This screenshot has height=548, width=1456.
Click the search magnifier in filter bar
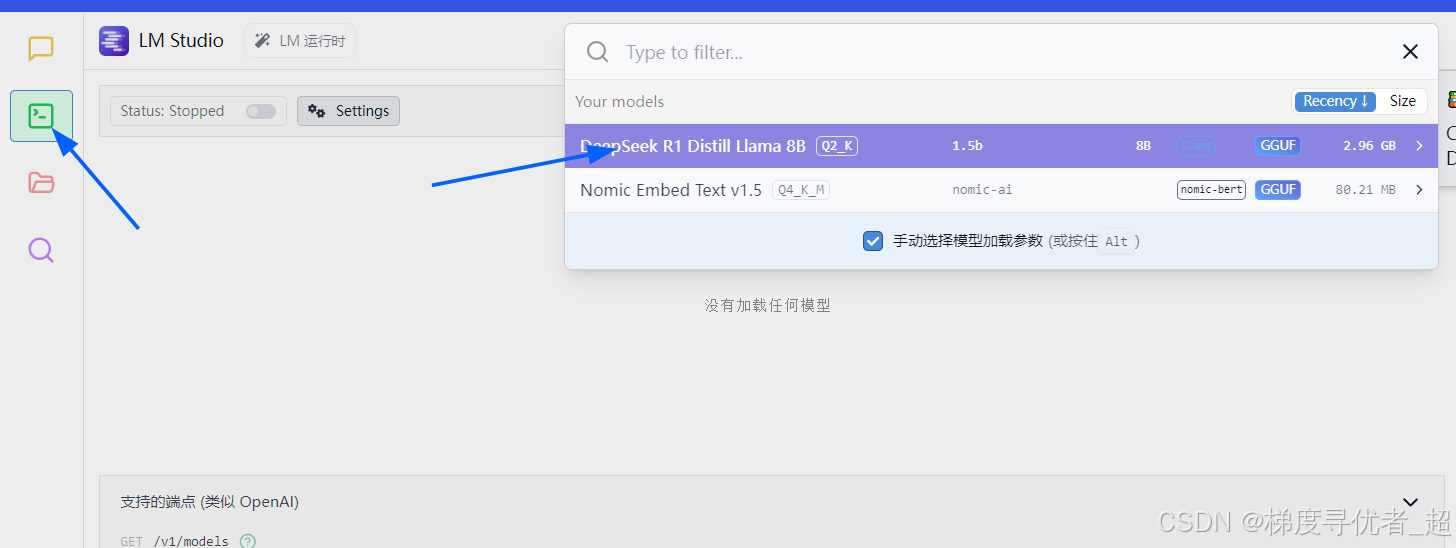coord(597,52)
